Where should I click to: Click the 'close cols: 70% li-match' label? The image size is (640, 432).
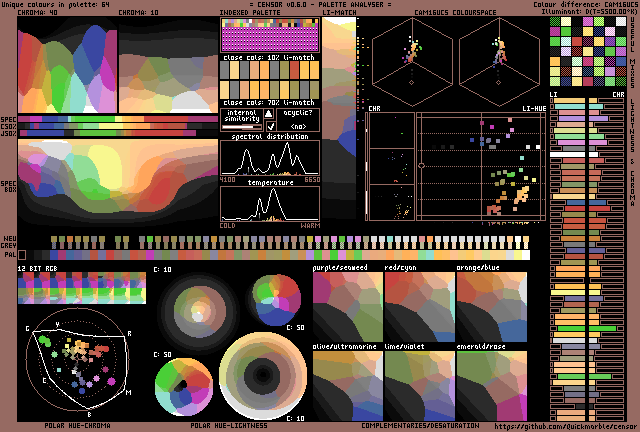coord(269,102)
